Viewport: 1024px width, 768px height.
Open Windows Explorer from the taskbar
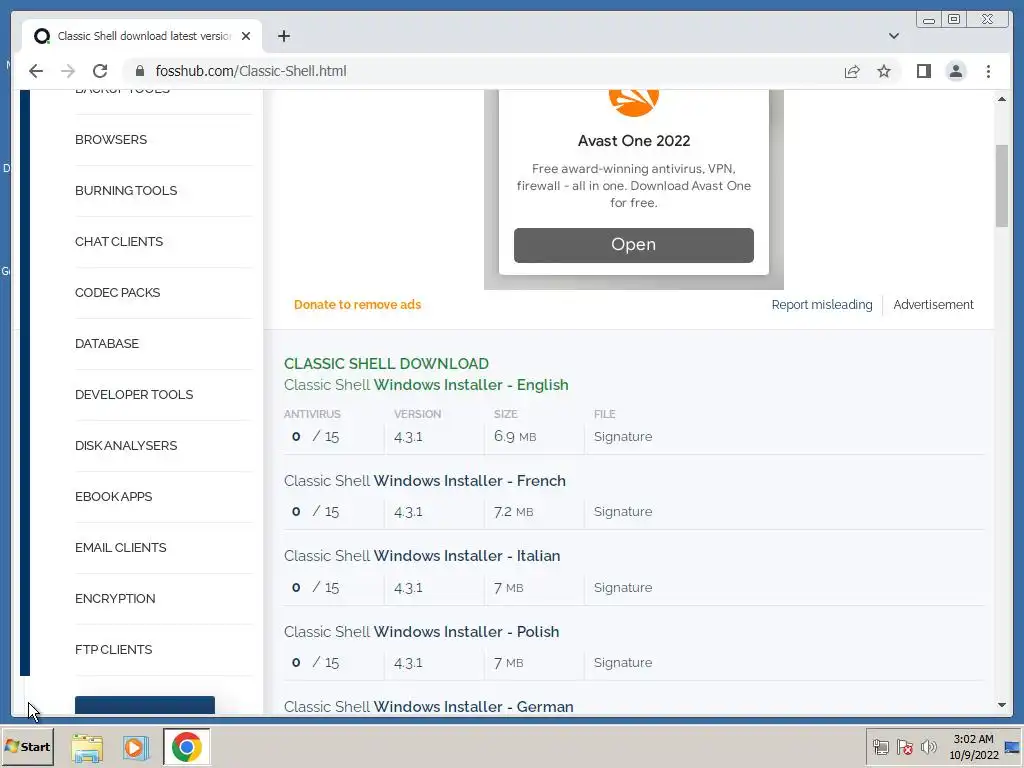[87, 747]
